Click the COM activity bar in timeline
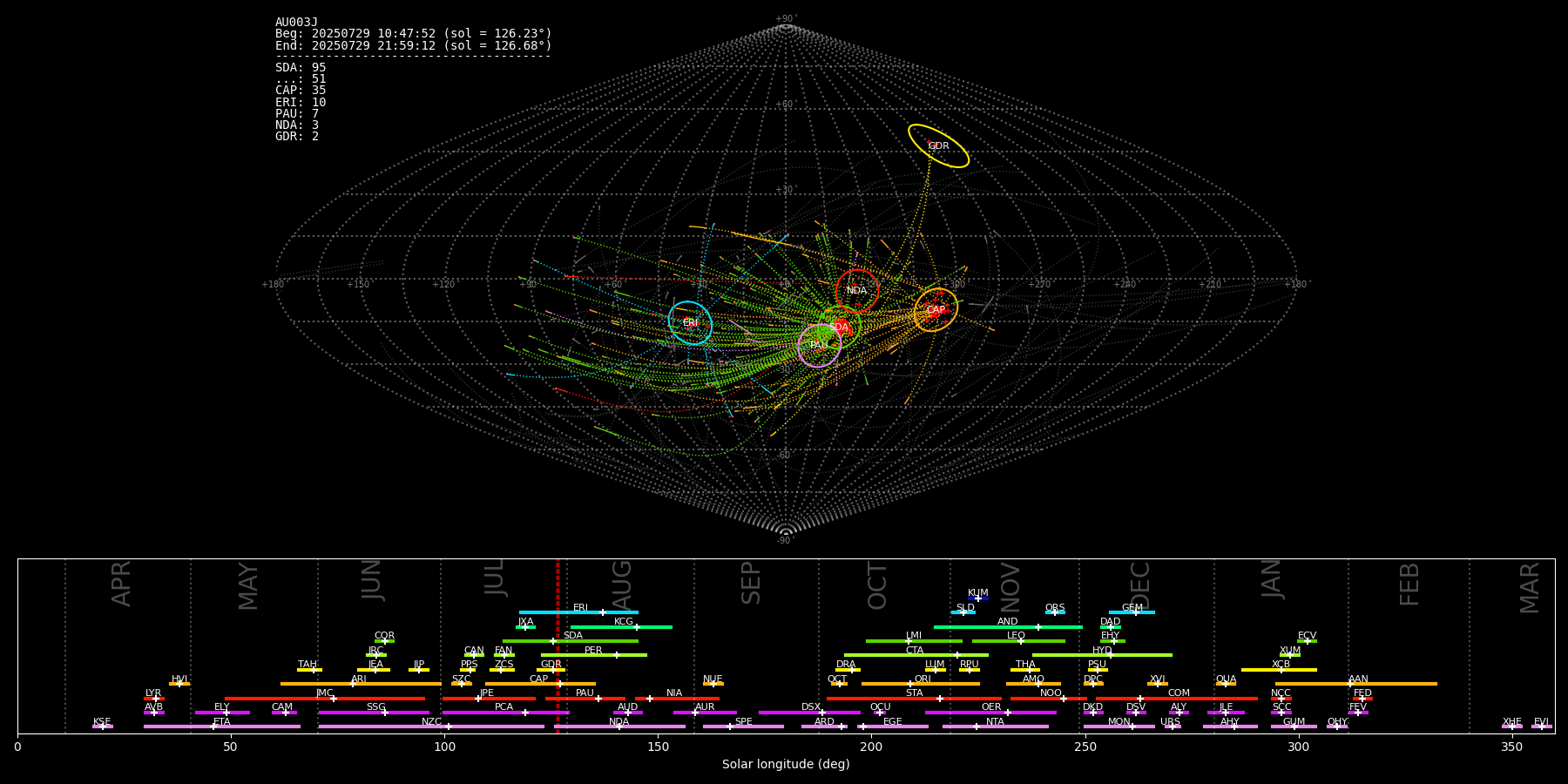 (x=1177, y=699)
